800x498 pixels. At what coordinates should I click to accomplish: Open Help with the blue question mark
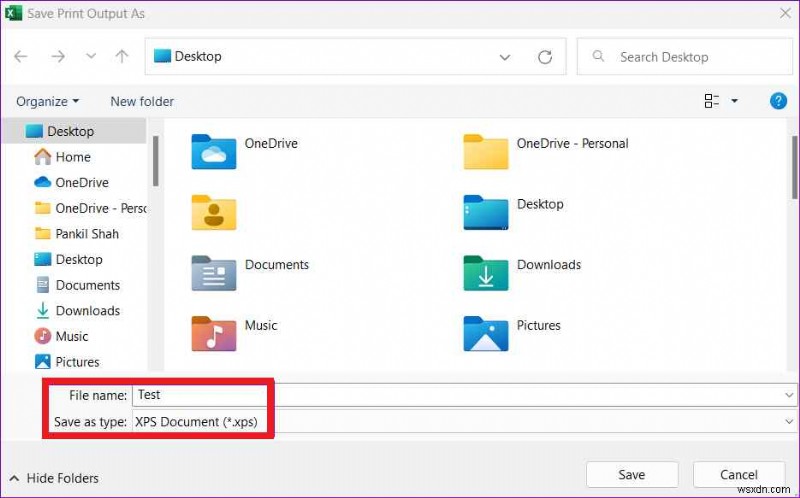(778, 101)
